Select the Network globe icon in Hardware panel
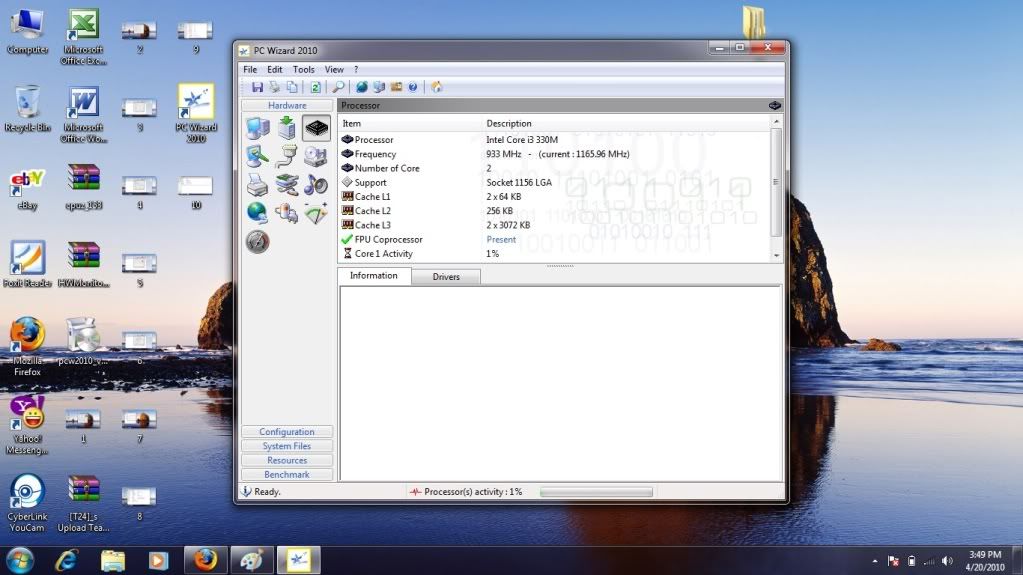 pyautogui.click(x=258, y=213)
